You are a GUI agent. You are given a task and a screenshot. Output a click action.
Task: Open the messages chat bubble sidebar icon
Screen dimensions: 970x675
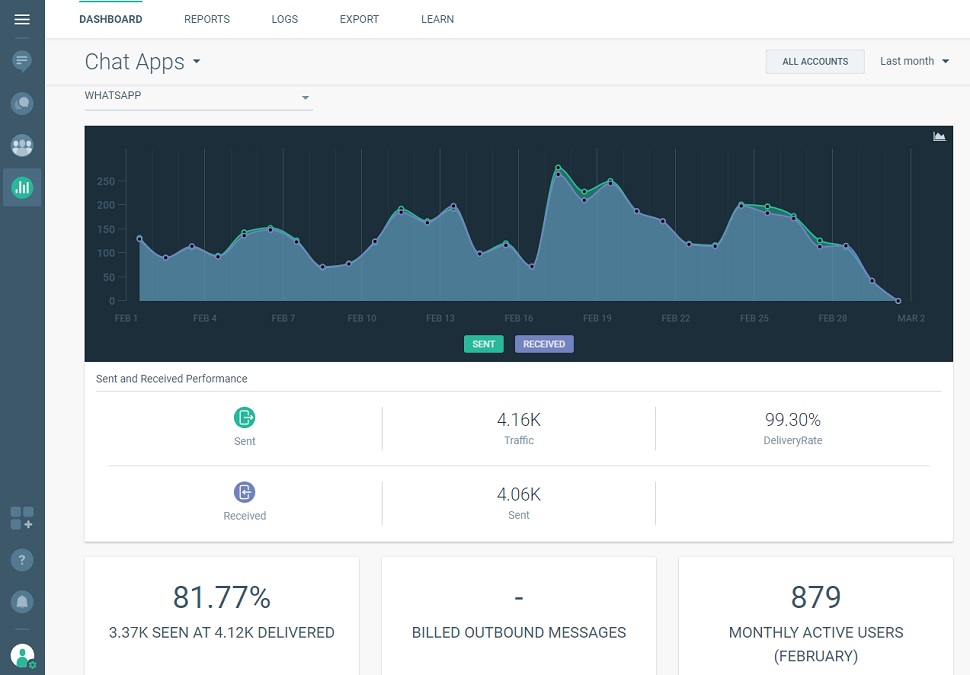22,62
